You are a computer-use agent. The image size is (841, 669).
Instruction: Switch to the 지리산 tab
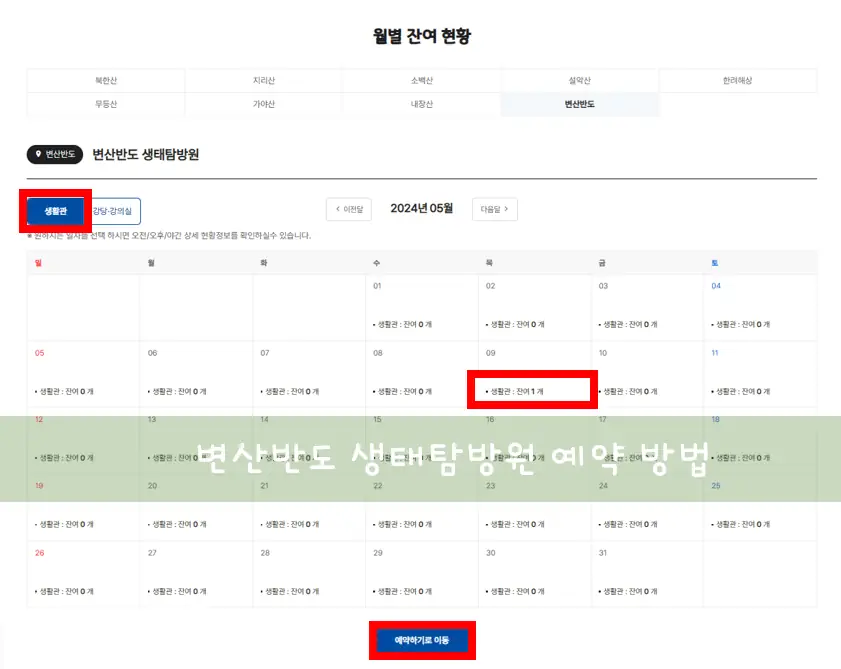[x=263, y=80]
